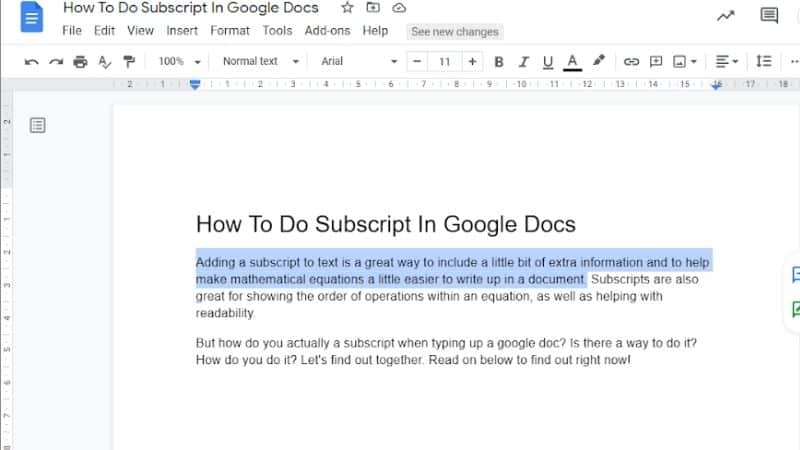This screenshot has height=450, width=800.
Task: Toggle Italic formatting
Action: (523, 62)
